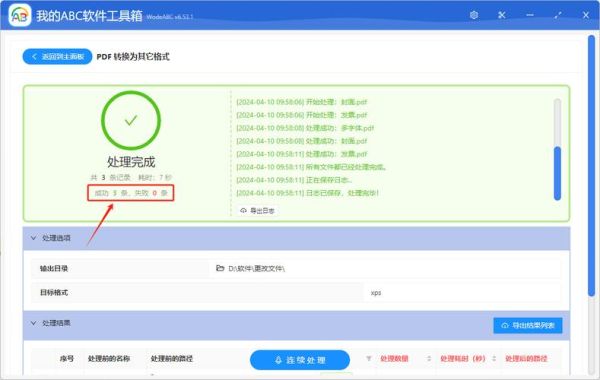Click the 序号 column header
Screen dimensions: 600x380
[x=67, y=359]
